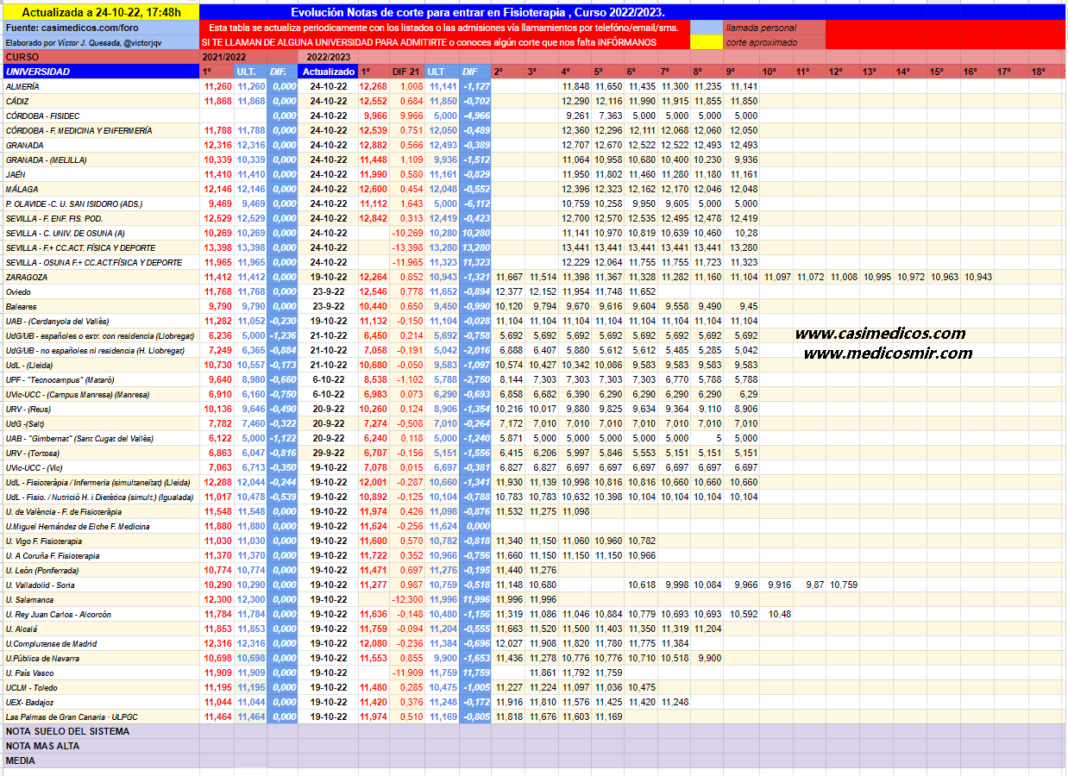This screenshot has height=776, width=1068.
Task: Click the "NOTA MAS ALTA" summary row
Action: coord(42,746)
